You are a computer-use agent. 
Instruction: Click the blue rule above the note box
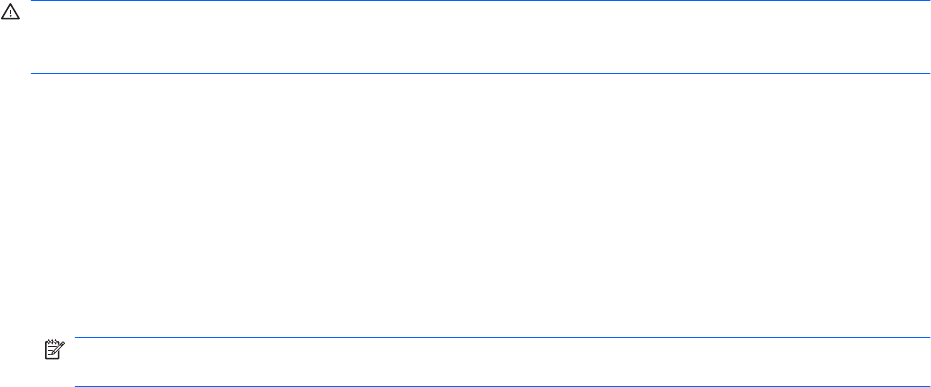point(502,338)
